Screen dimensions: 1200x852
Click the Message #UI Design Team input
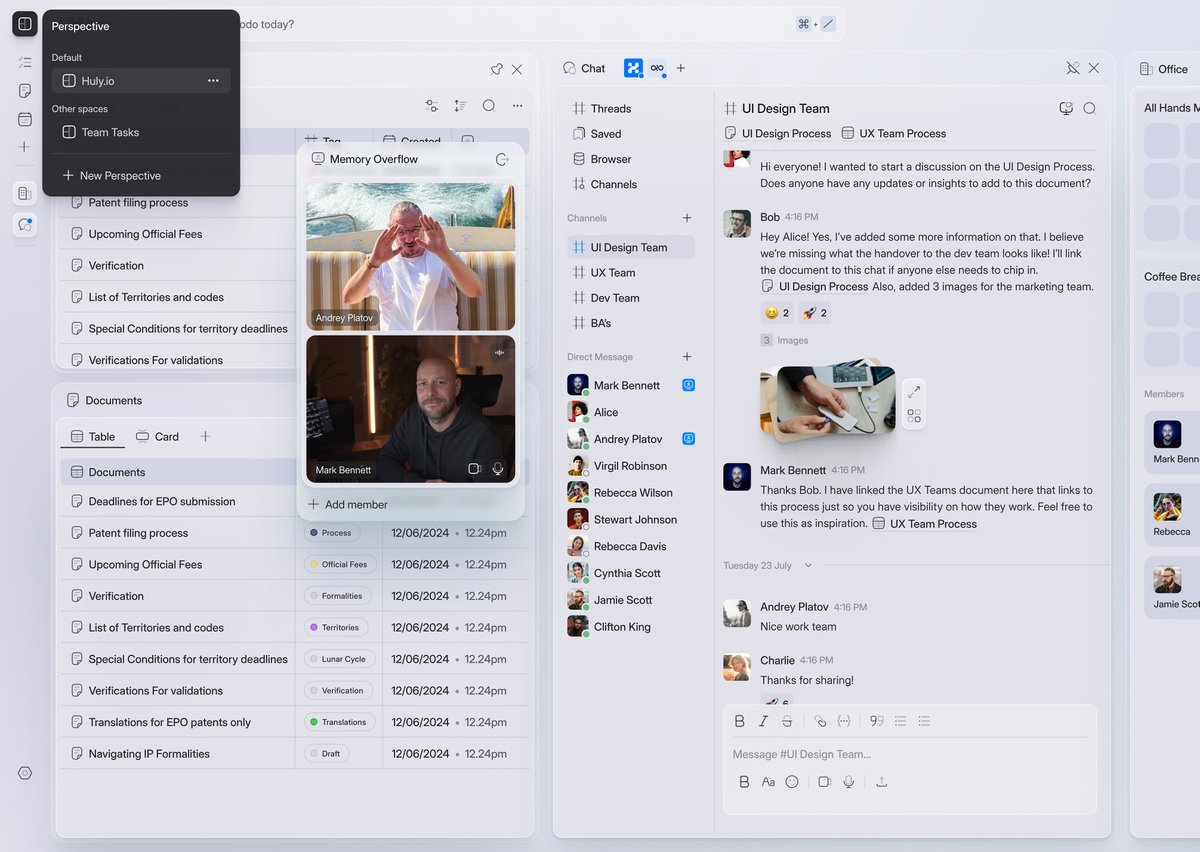point(908,755)
